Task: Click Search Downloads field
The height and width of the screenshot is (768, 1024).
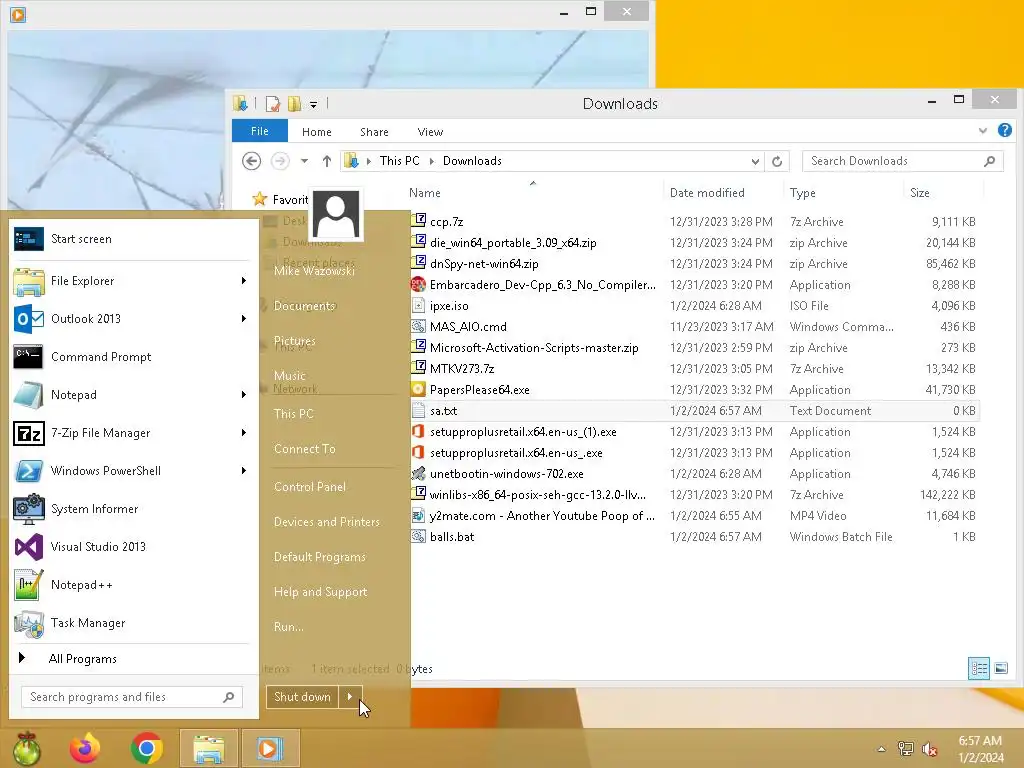Action: click(903, 161)
